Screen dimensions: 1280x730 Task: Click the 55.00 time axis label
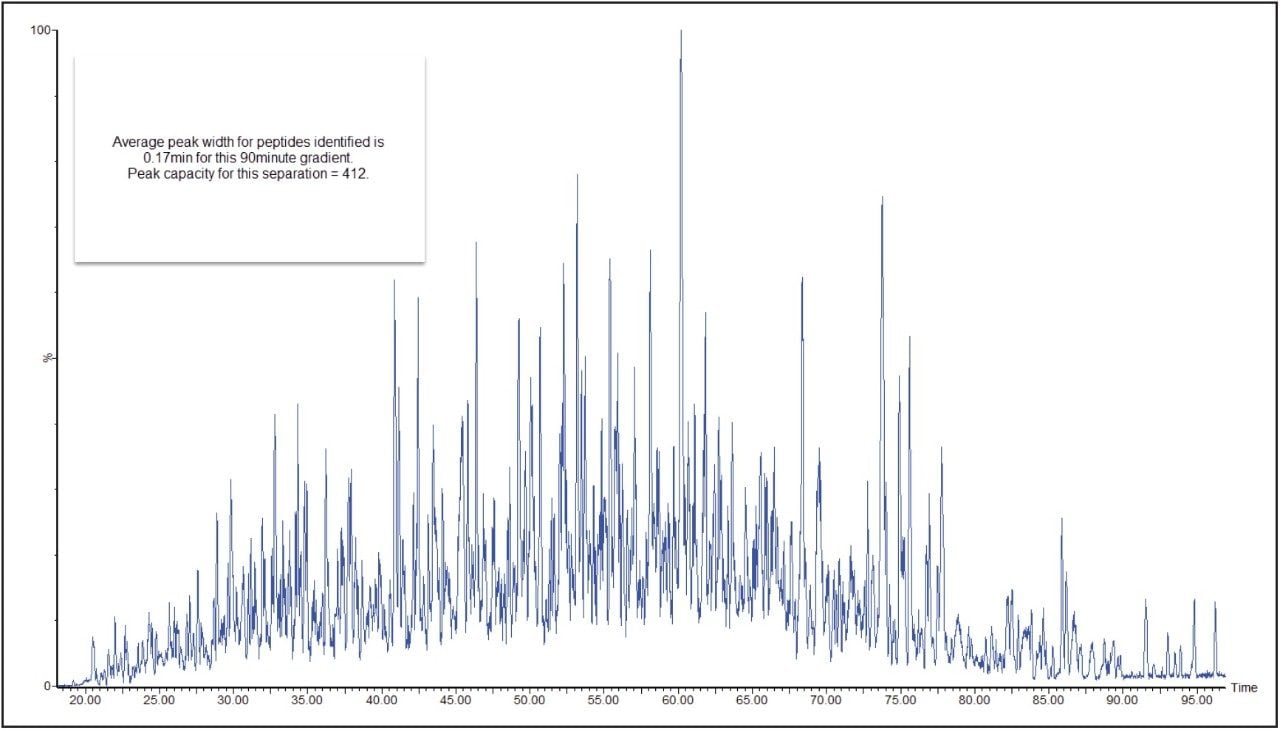[603, 701]
